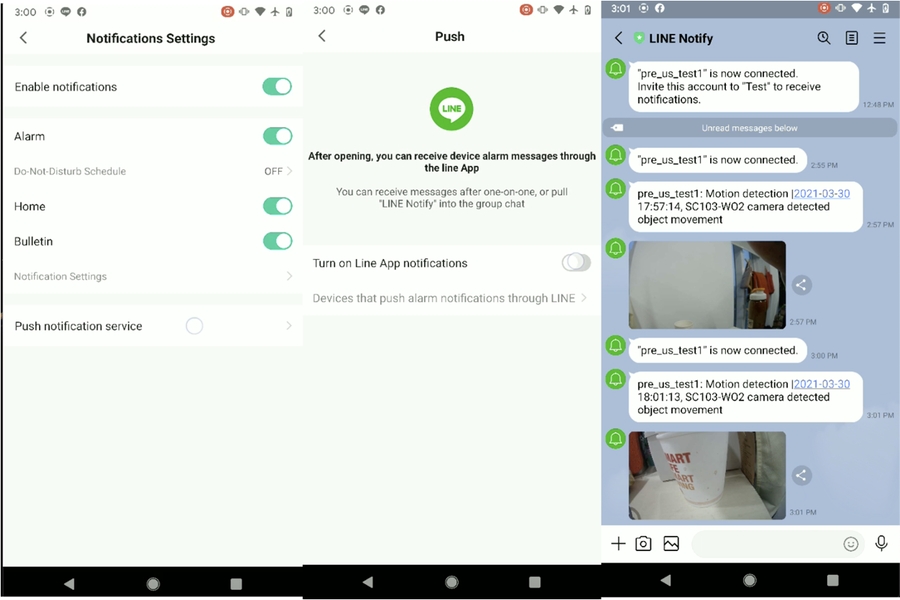Open Do-Not-Disturb Schedule row chevron
This screenshot has height=600, width=900.
[289, 171]
